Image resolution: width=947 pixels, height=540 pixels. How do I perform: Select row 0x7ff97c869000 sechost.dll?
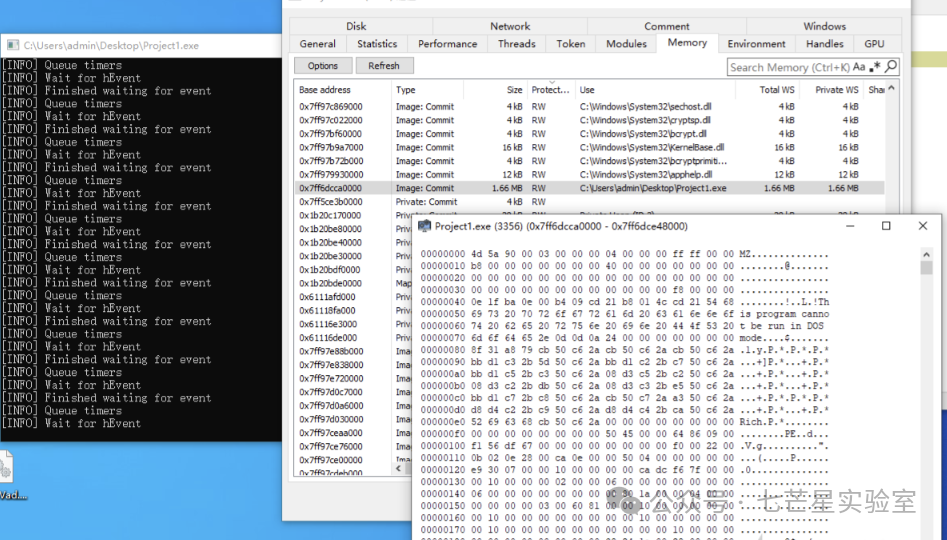[589, 106]
